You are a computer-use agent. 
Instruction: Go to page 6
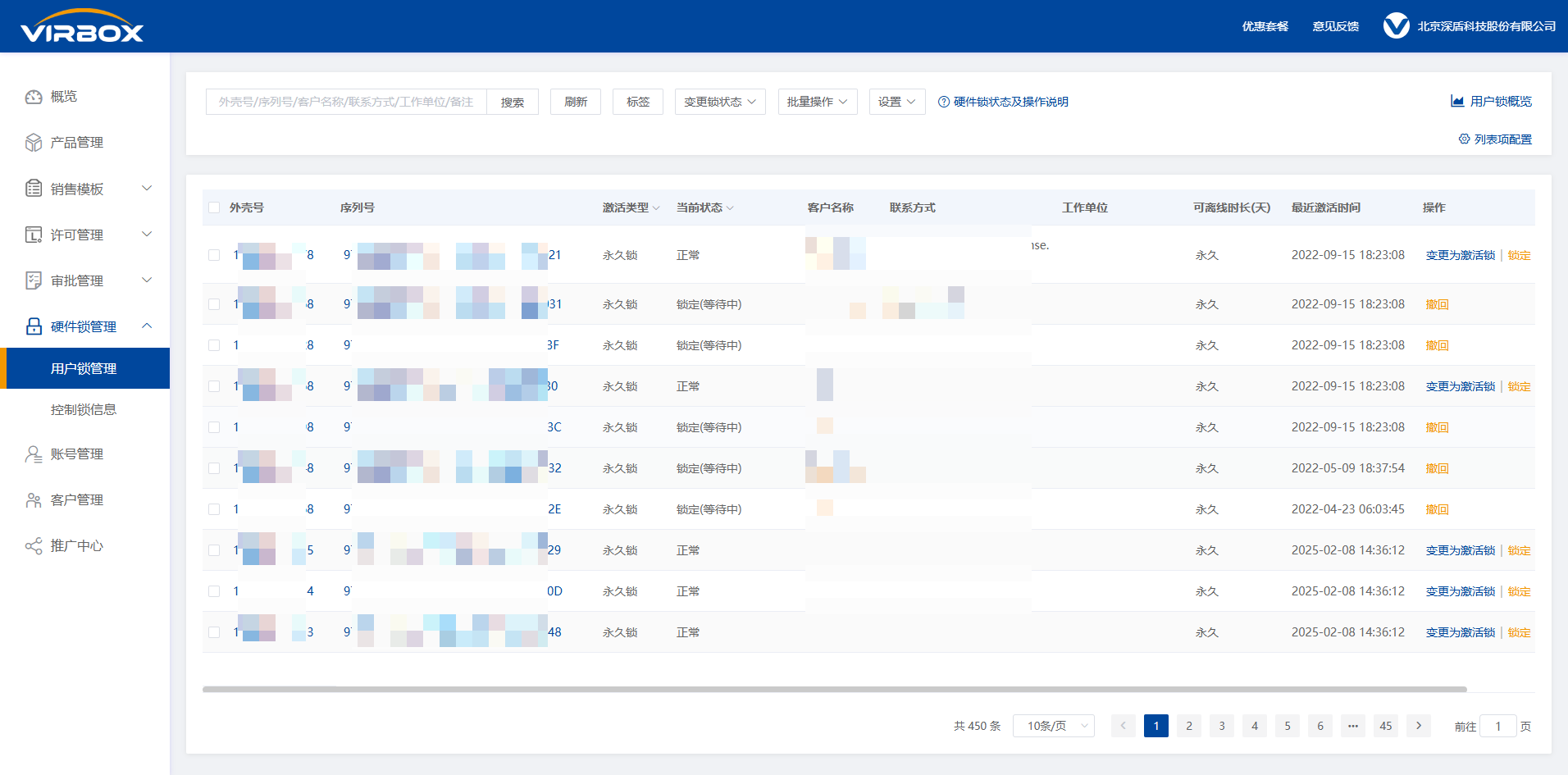click(1320, 726)
